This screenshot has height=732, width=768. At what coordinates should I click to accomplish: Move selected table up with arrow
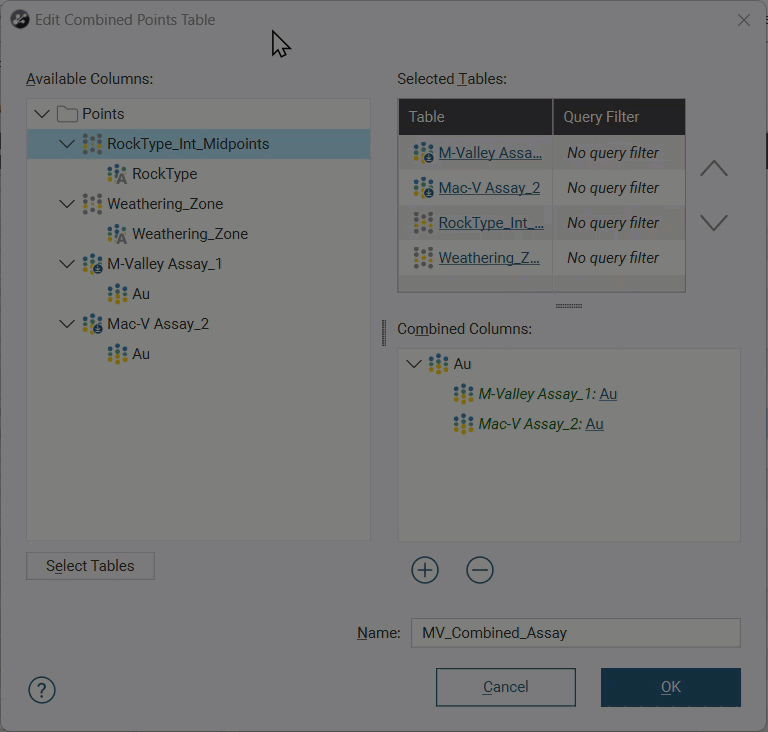pos(713,169)
